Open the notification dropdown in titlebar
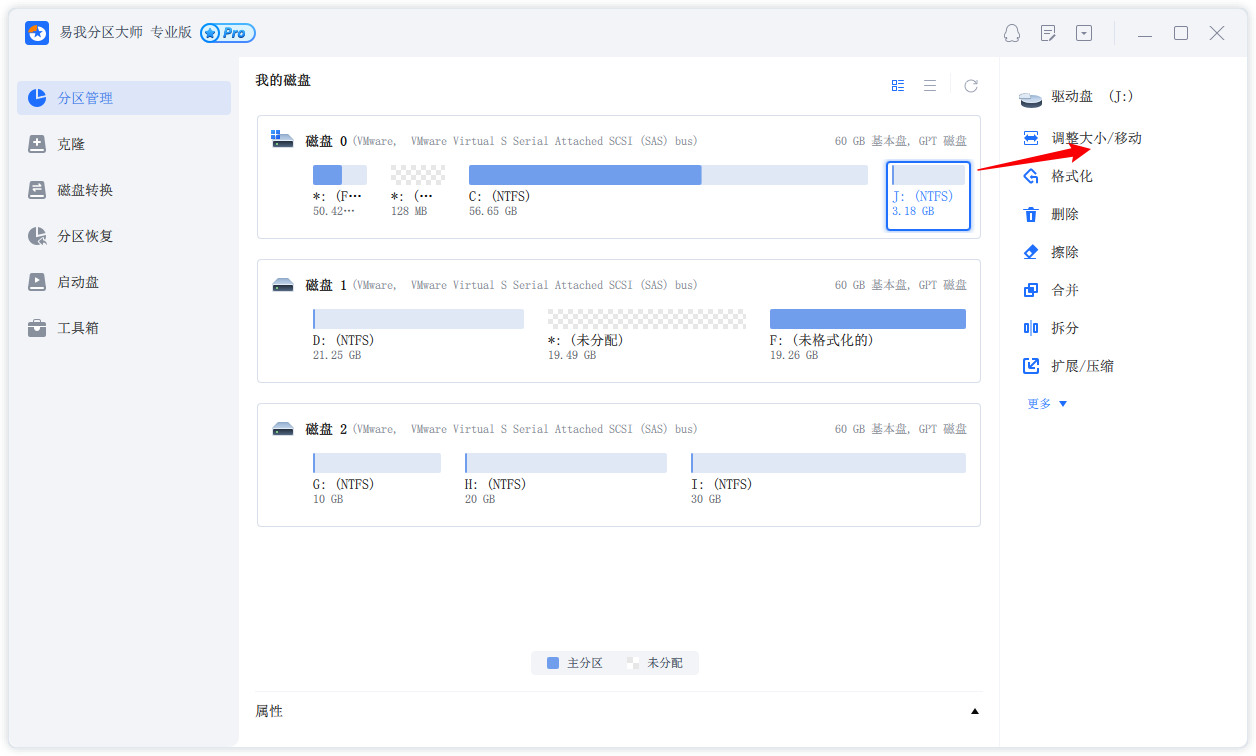The image size is (1256, 756). (1011, 33)
